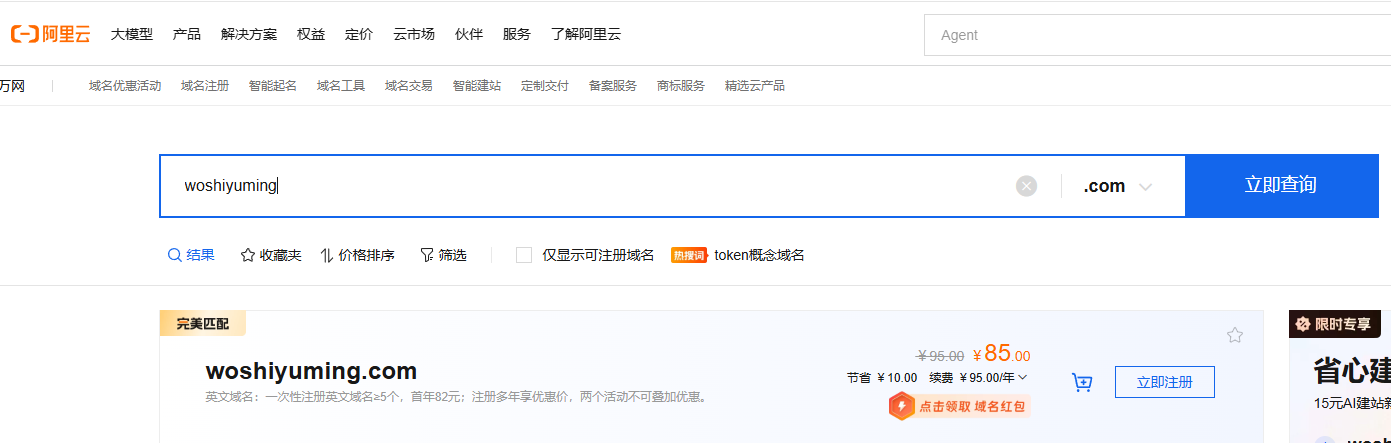Open 域名工具 page
Image resolution: width=1391 pixels, height=443 pixels.
coord(341,86)
